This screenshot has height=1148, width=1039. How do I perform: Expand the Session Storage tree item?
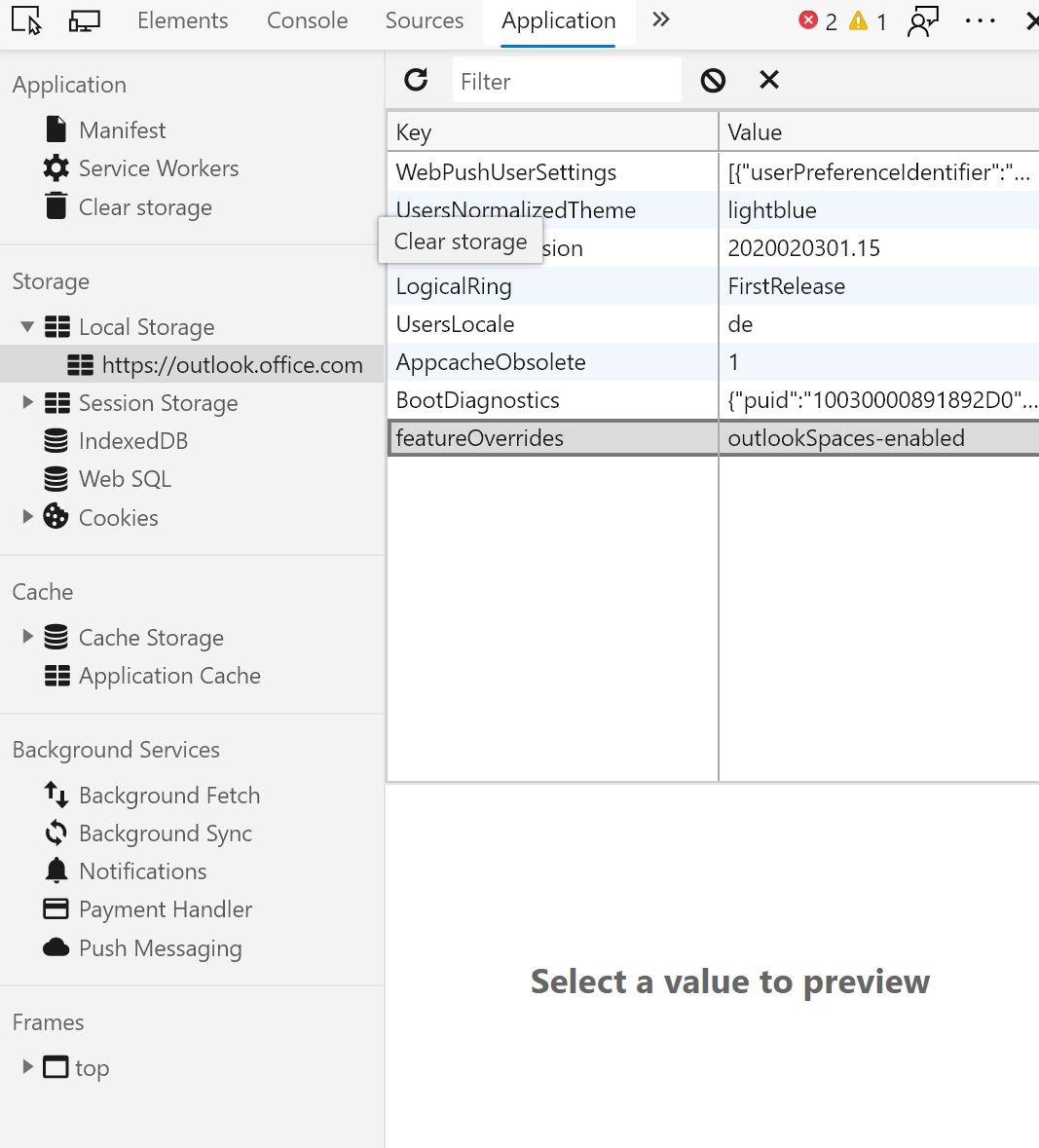(x=26, y=402)
